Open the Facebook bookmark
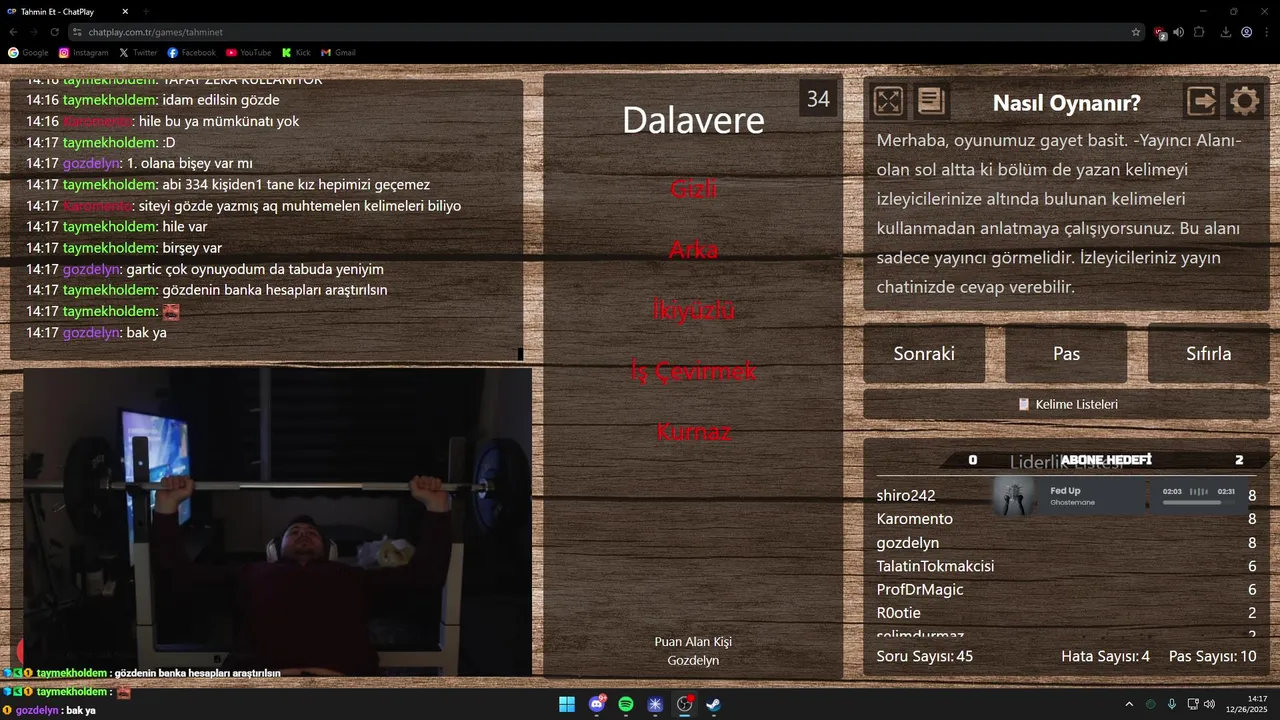 pyautogui.click(x=191, y=52)
